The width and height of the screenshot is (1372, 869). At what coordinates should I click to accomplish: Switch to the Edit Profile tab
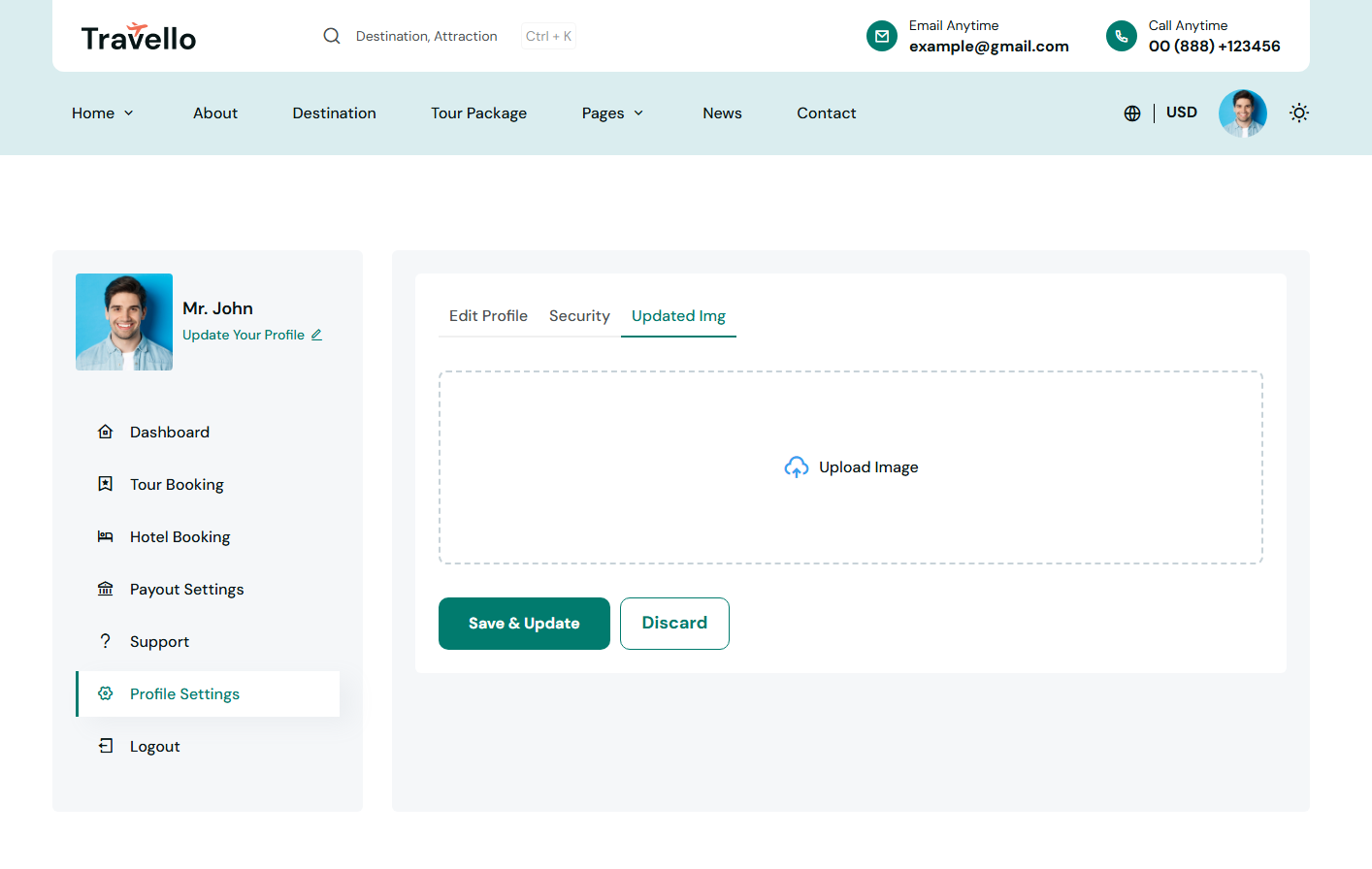(x=488, y=316)
